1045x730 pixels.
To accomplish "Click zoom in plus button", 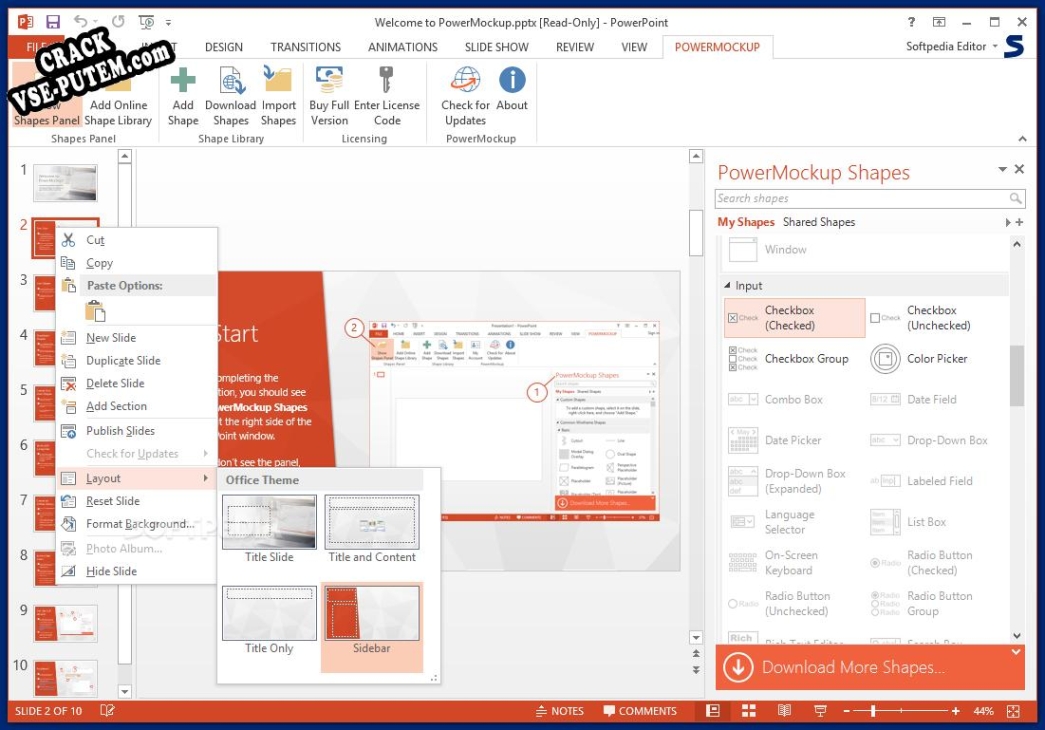I will 956,711.
